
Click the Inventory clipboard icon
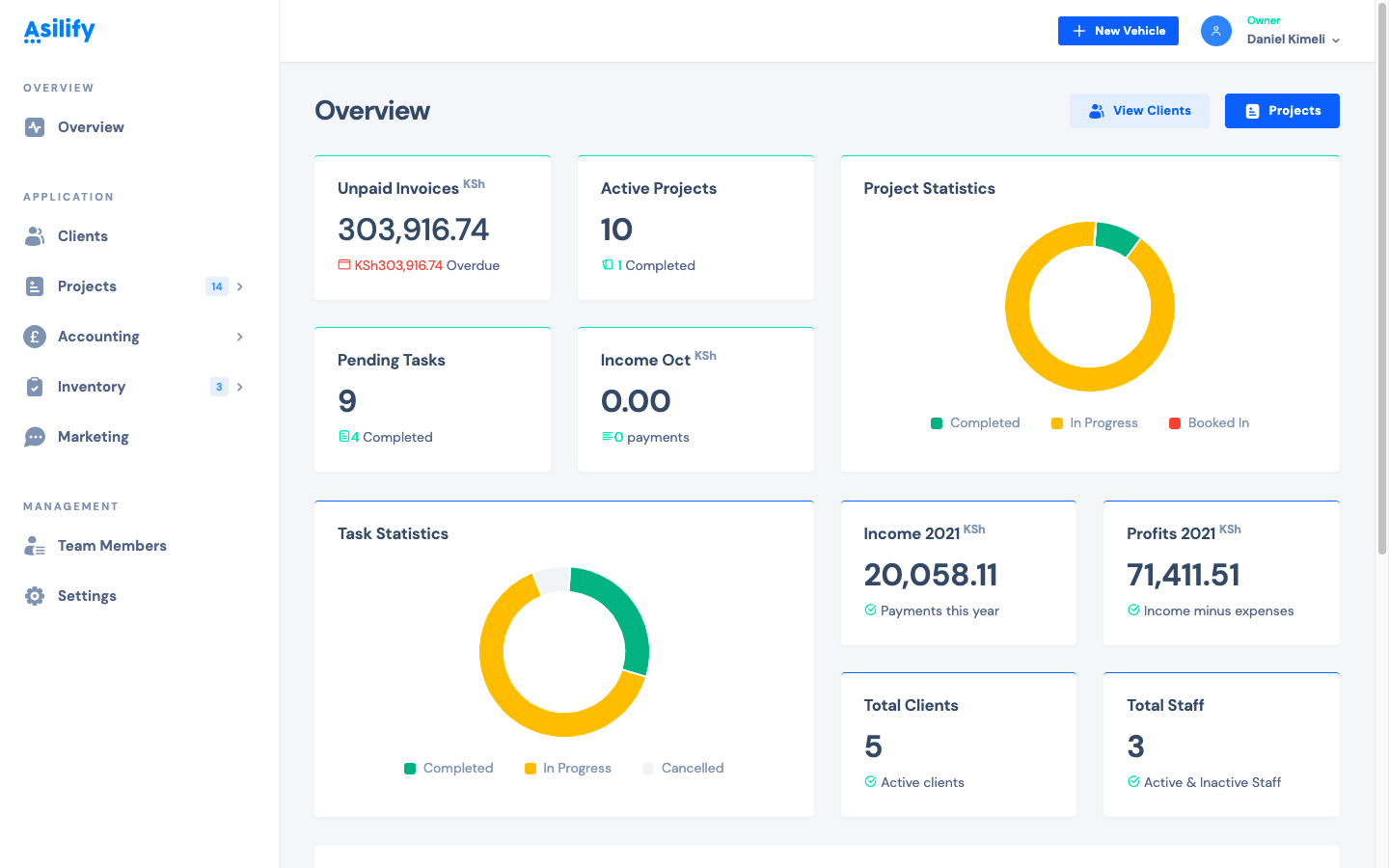point(35,387)
